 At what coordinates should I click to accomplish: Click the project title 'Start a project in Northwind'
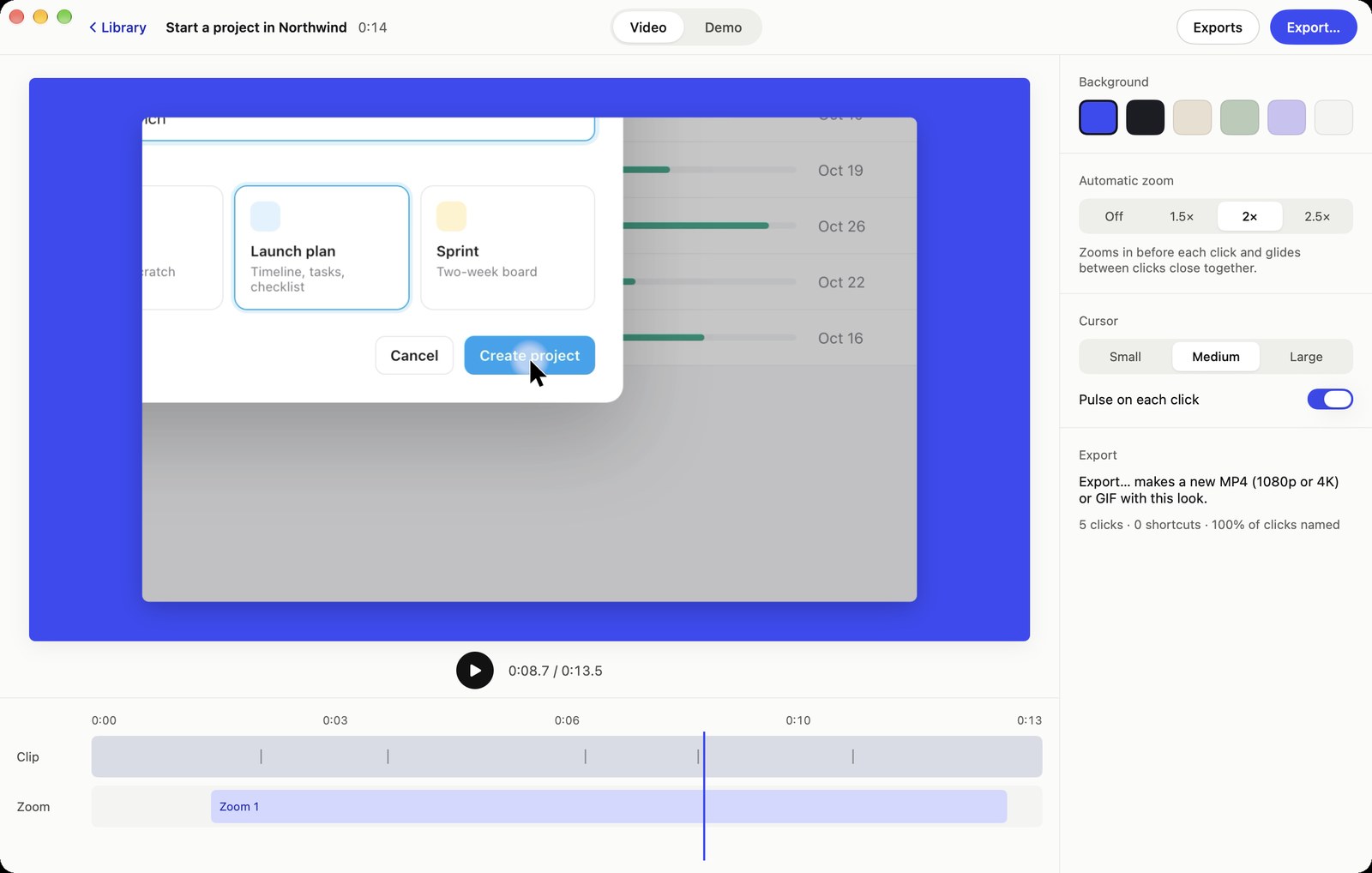256,27
